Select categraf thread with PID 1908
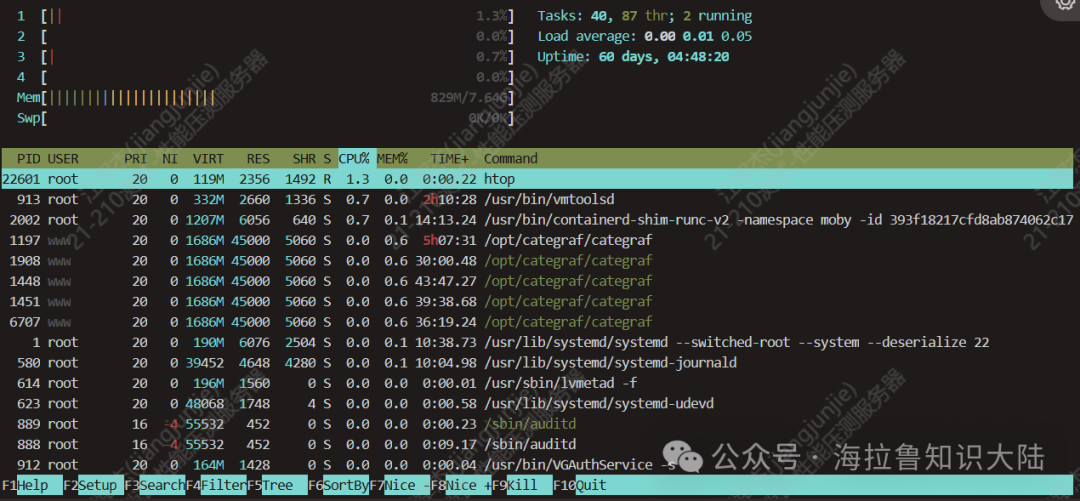The width and height of the screenshot is (1080, 501). click(537, 260)
